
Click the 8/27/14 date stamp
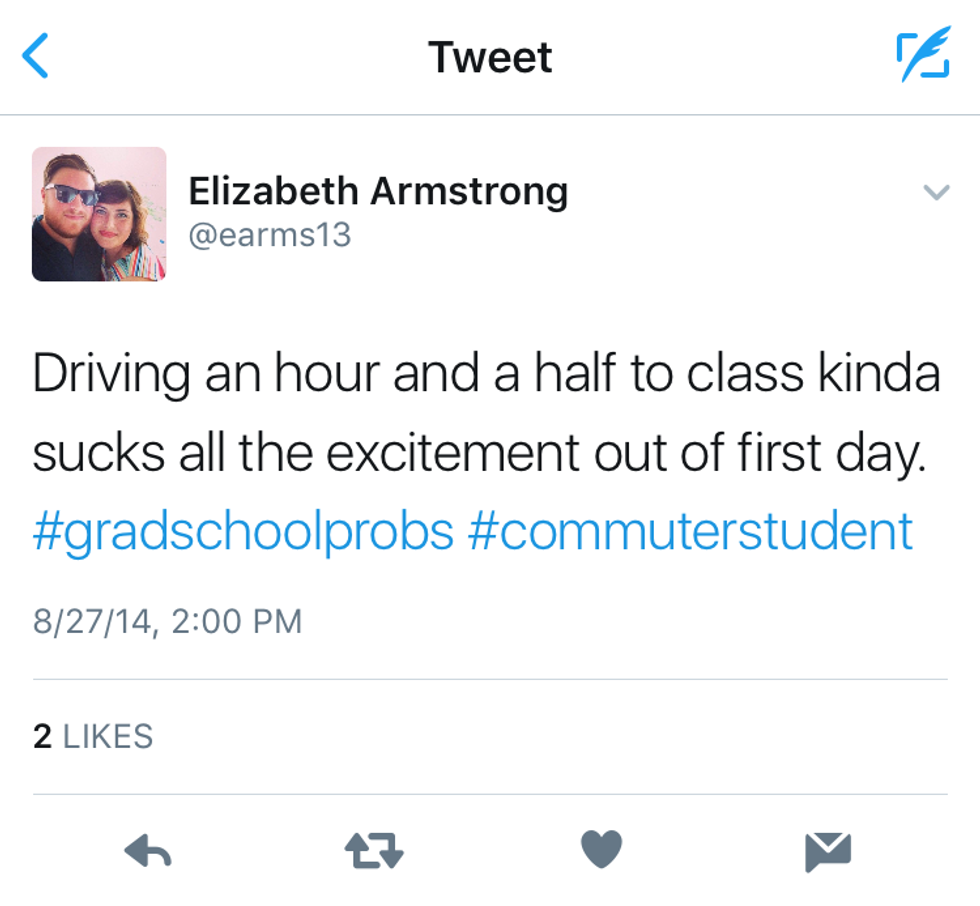point(94,621)
